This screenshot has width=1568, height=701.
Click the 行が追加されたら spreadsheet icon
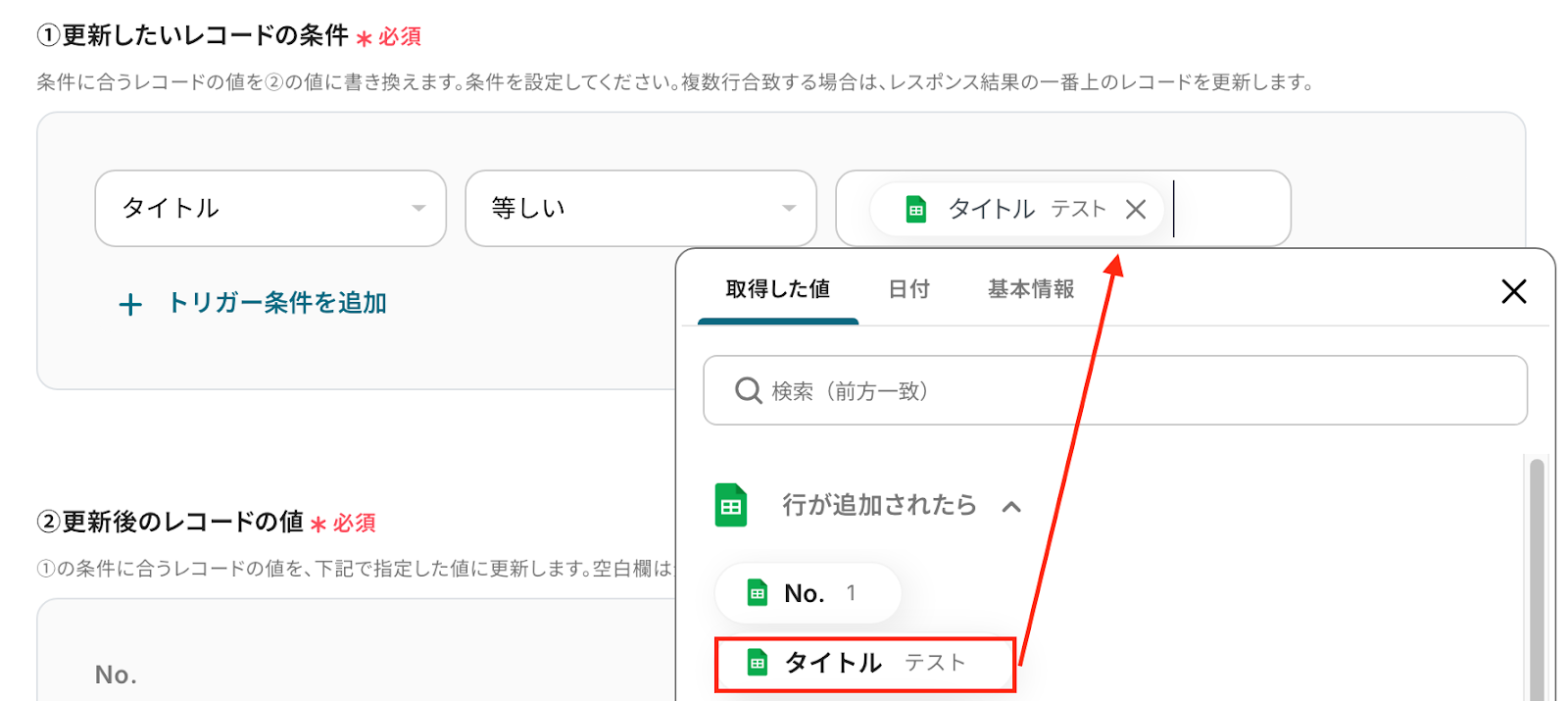[731, 506]
